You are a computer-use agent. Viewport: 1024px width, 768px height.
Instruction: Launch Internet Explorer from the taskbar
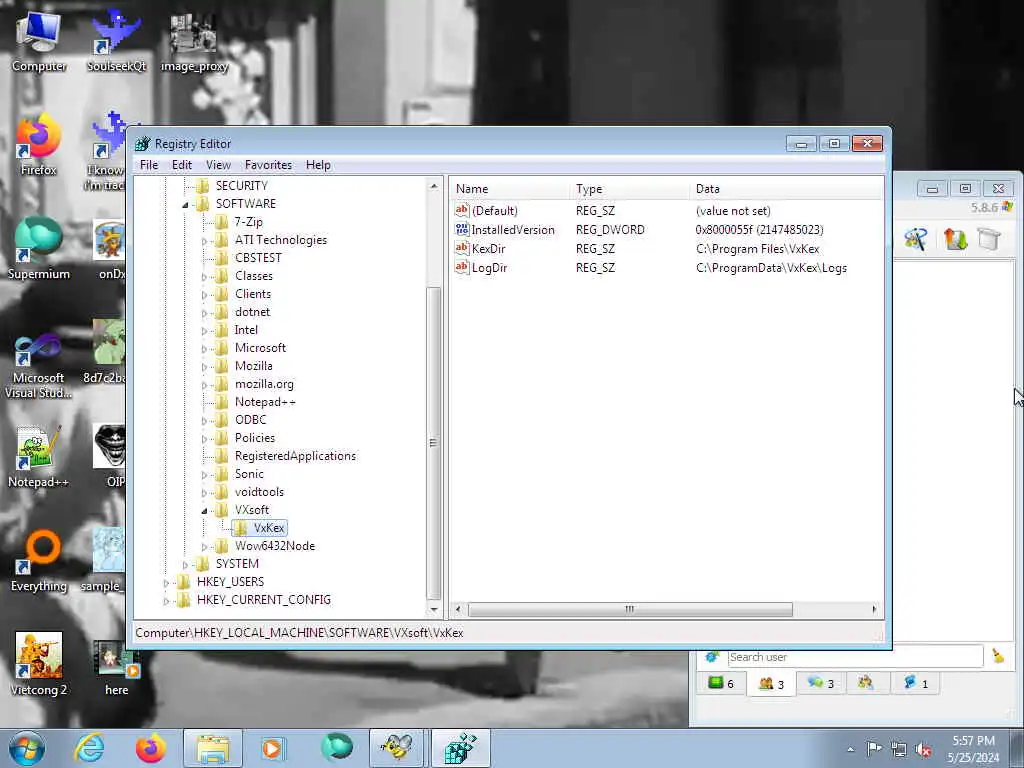tap(89, 748)
